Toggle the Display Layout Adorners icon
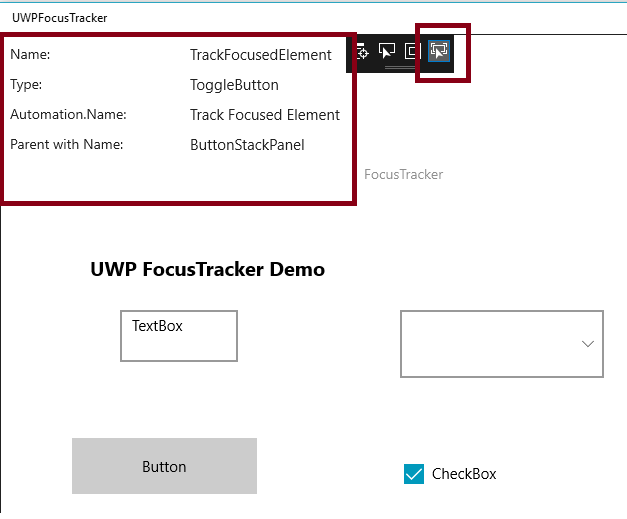This screenshot has width=627, height=519. coord(412,50)
